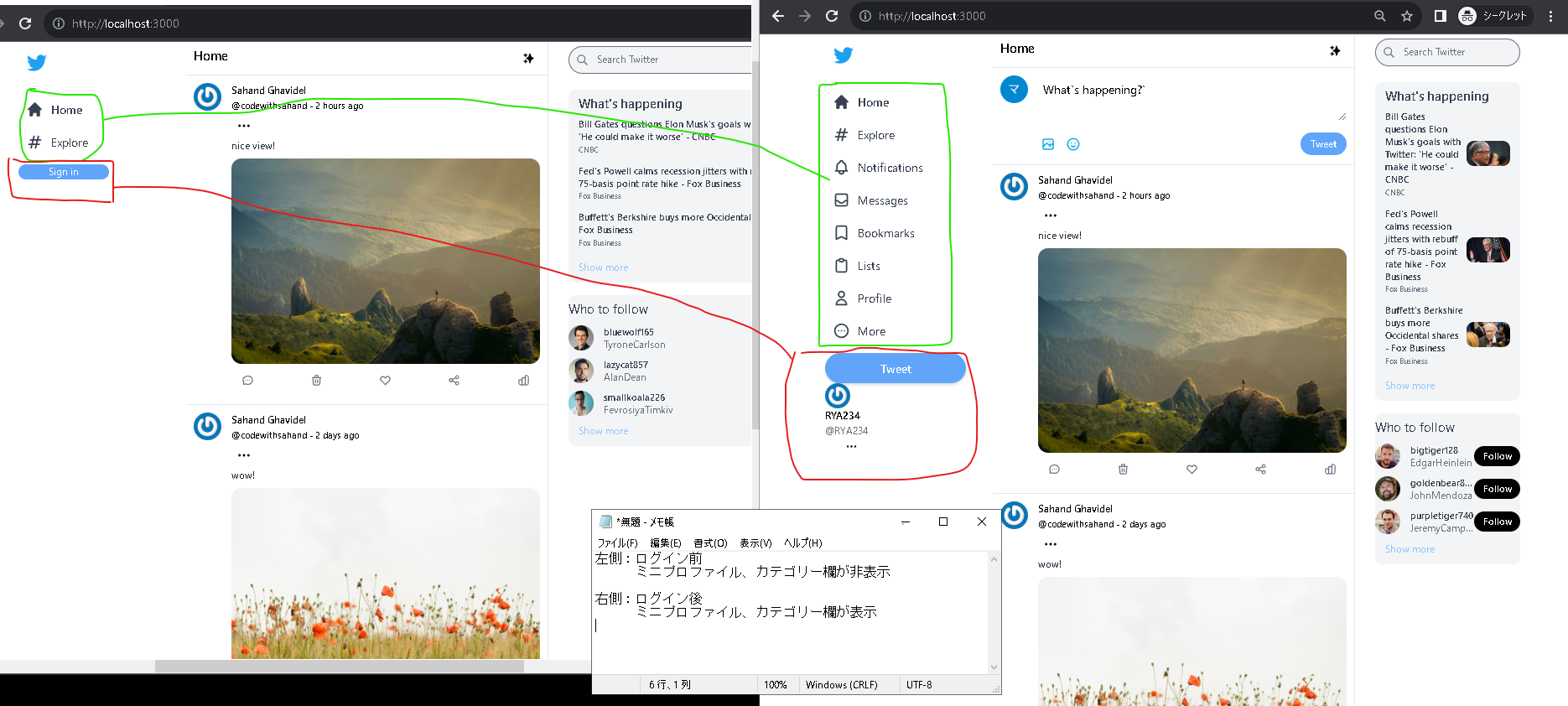Image resolution: width=1568 pixels, height=706 pixels.
Task: Reload the page in right browser
Action: coord(832,16)
